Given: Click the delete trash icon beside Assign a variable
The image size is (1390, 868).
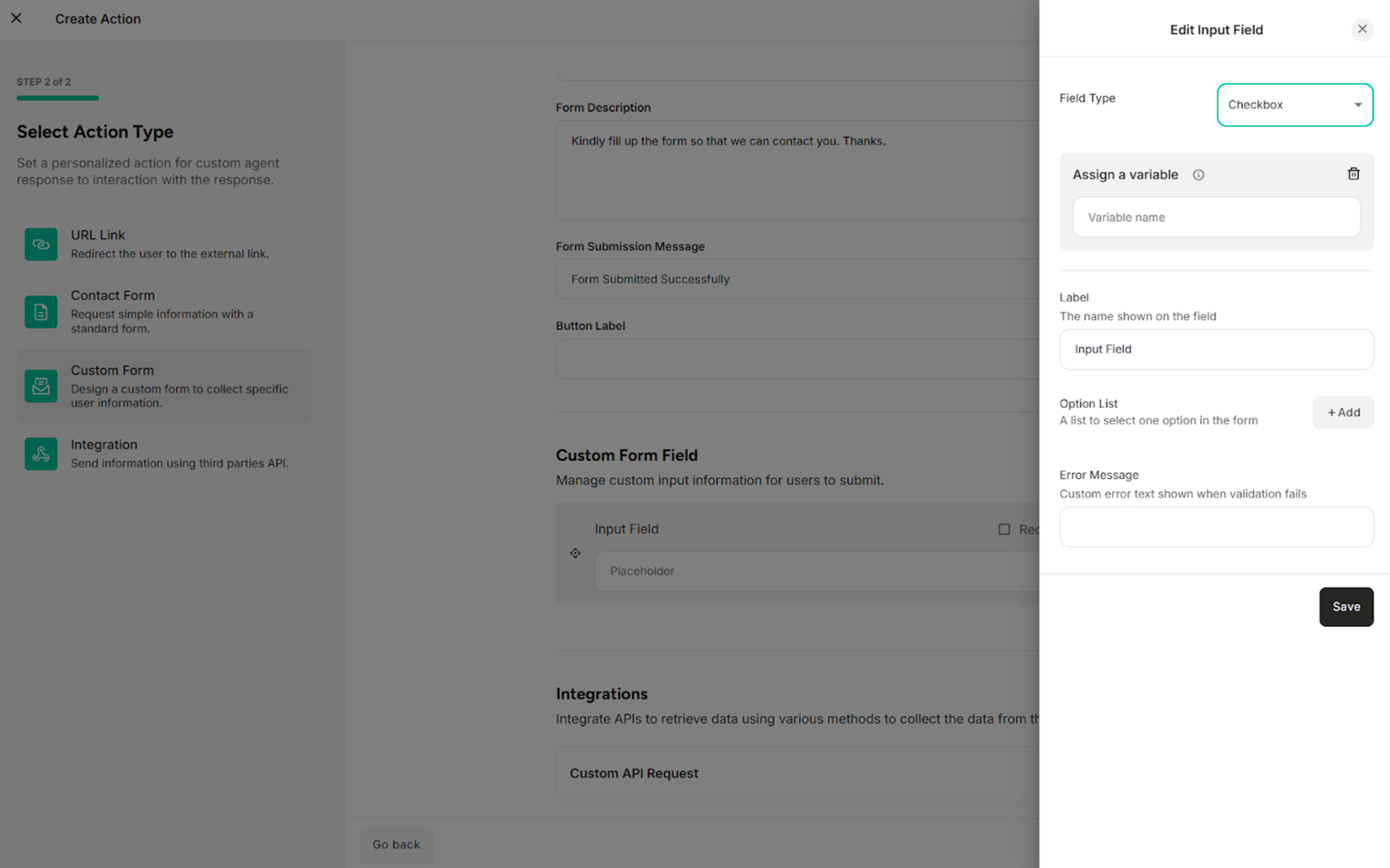Looking at the screenshot, I should (x=1354, y=174).
